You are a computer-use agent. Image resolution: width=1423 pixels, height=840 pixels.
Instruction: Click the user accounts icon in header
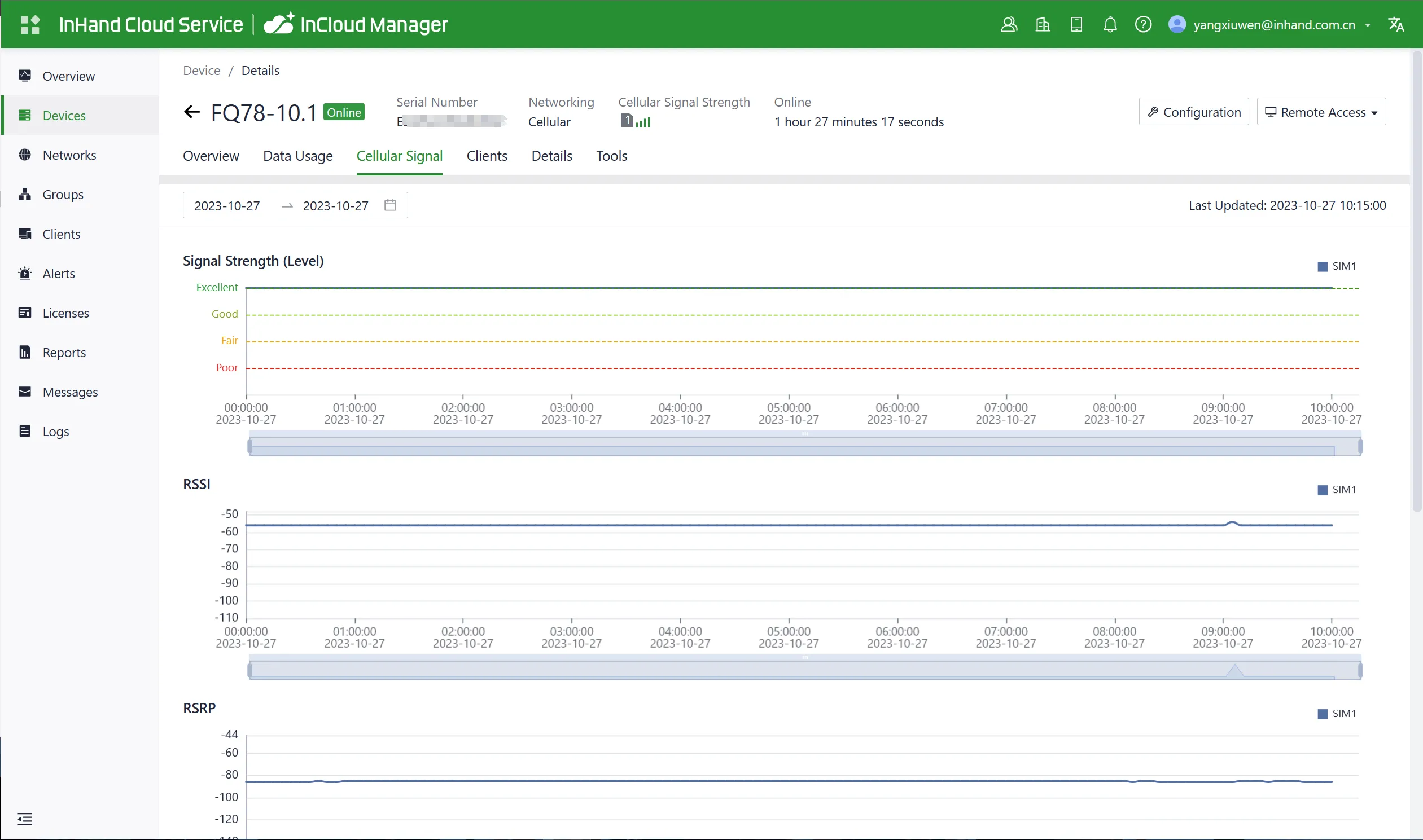pos(1009,24)
